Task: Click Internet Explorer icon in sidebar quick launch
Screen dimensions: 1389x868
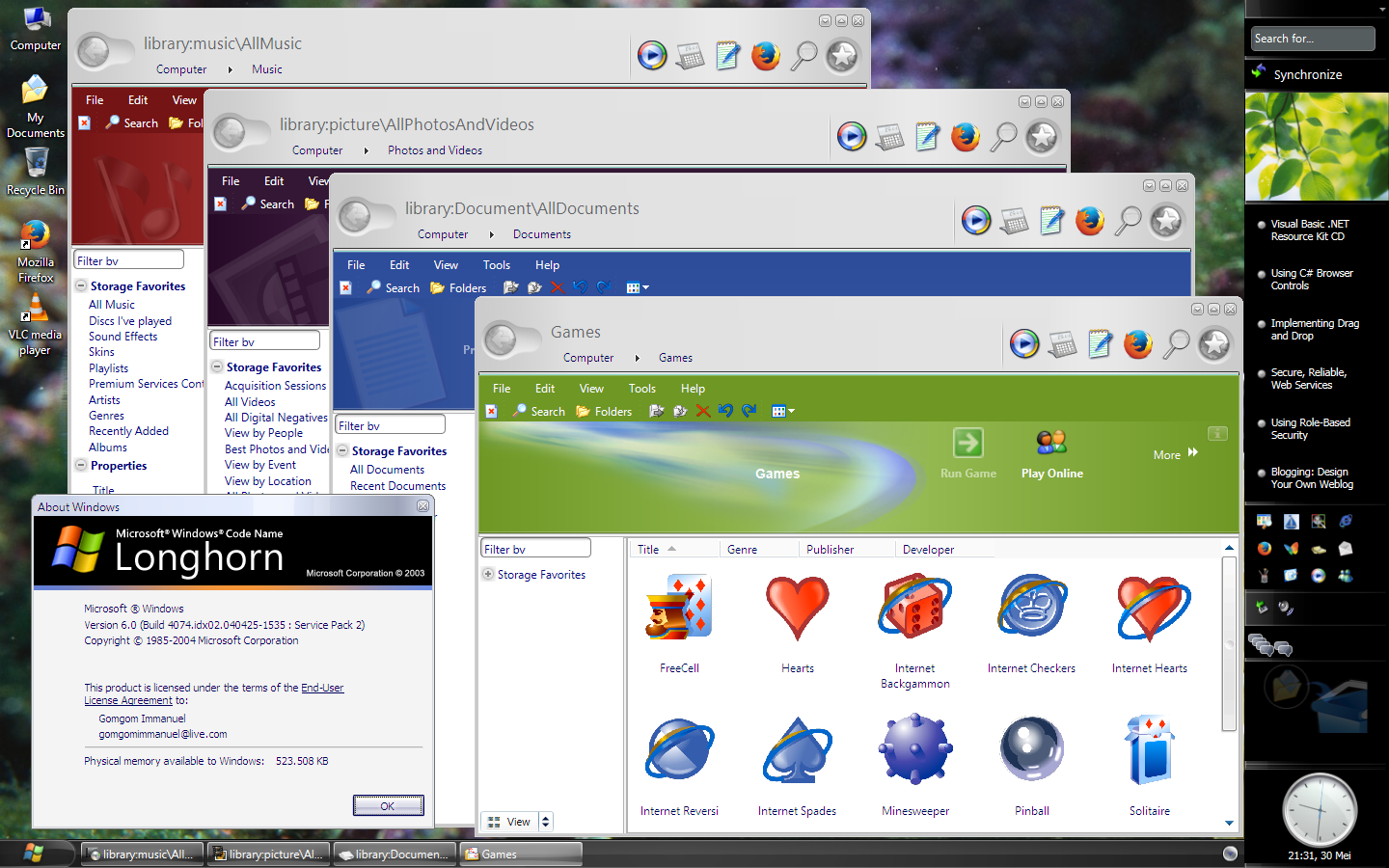Action: [x=1346, y=522]
